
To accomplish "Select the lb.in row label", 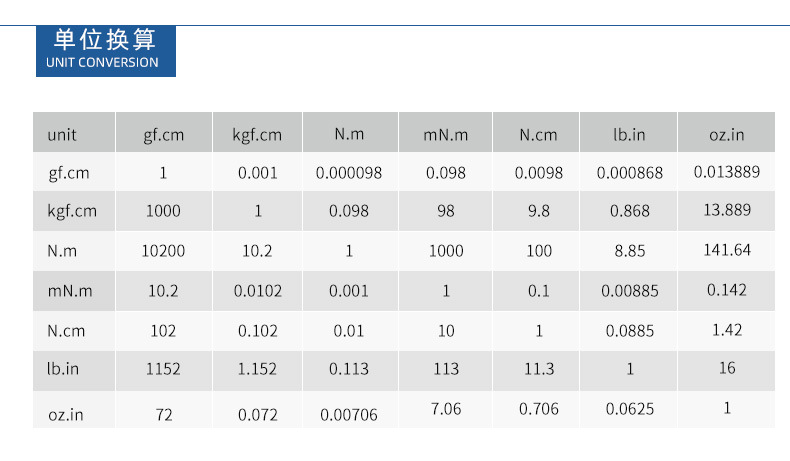I will point(74,370).
